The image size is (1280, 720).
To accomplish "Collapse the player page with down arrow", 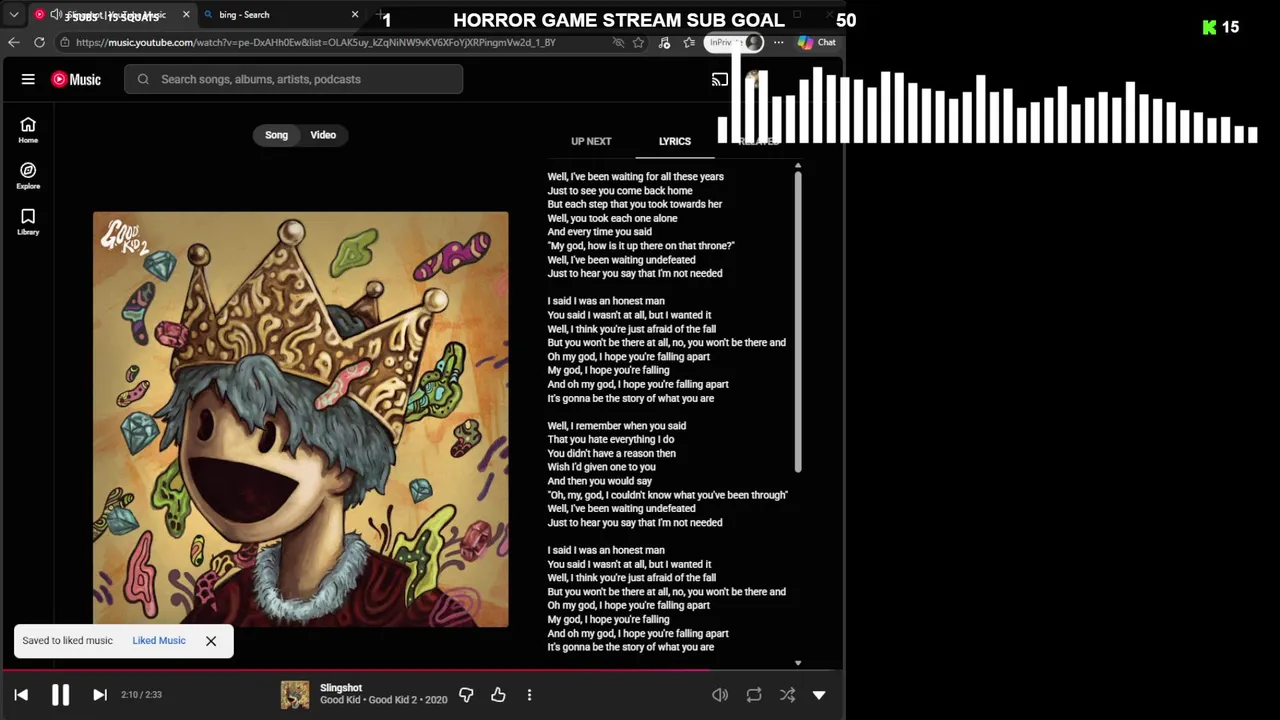I will 819,694.
